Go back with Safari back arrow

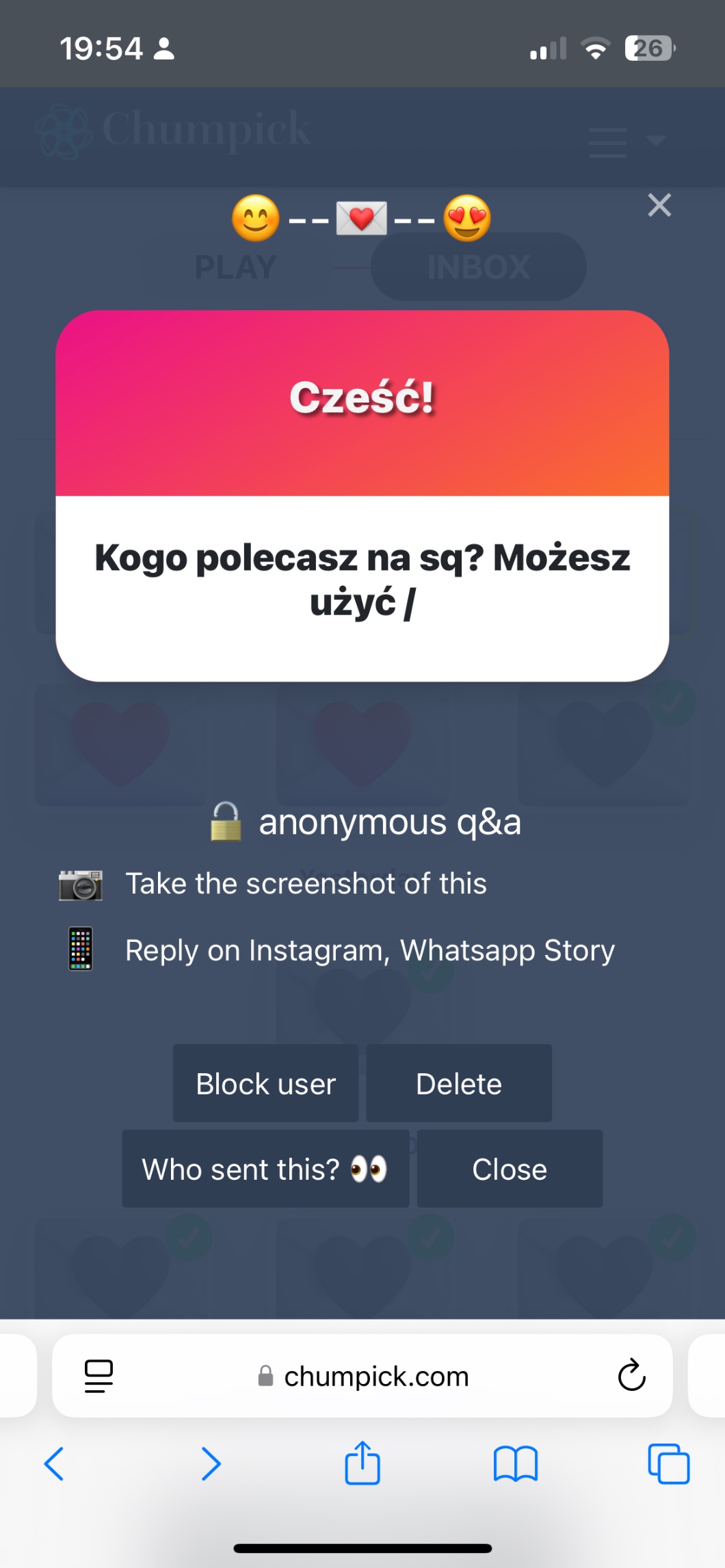point(54,1463)
